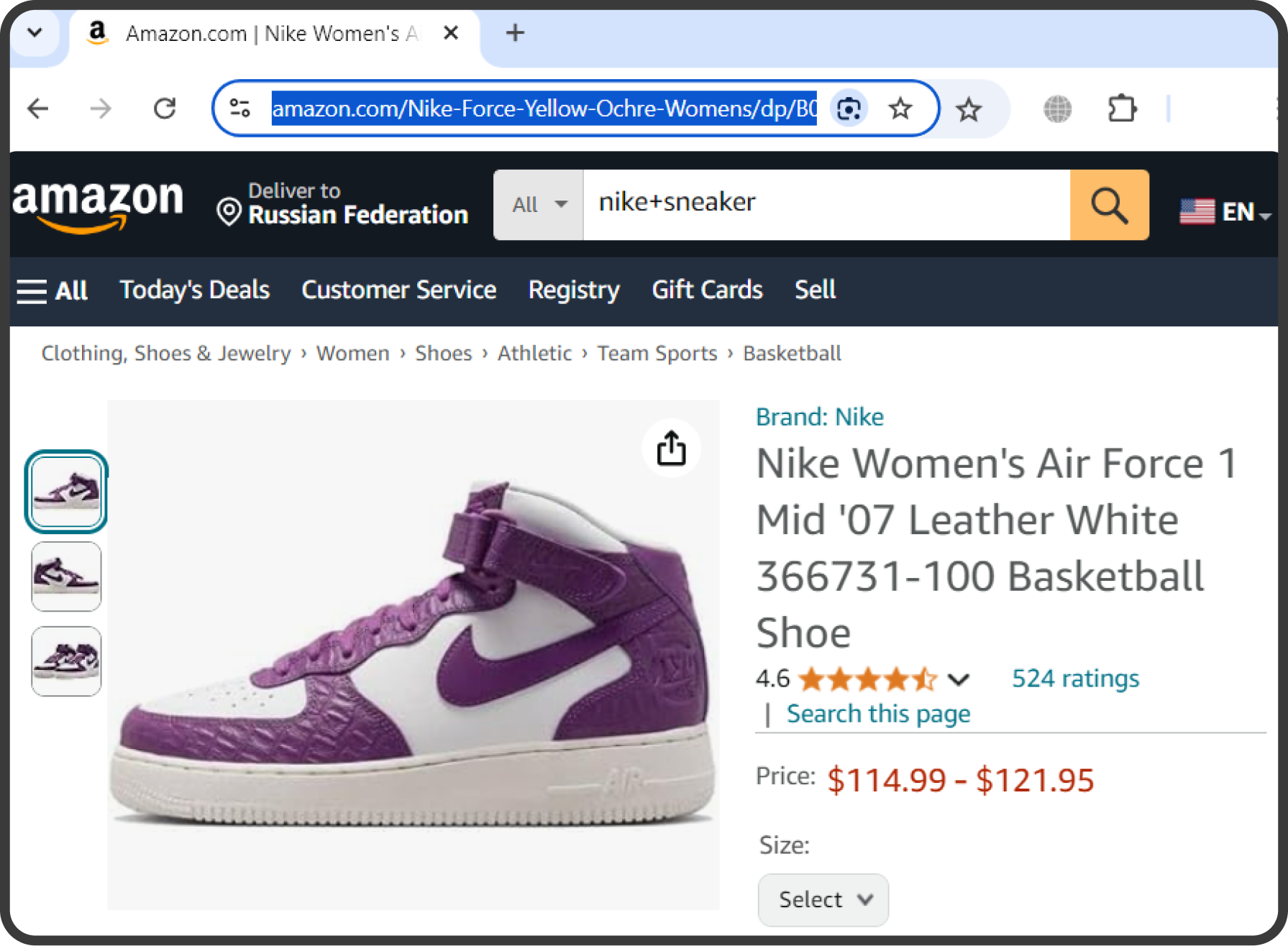Viewport: 1288px width, 946px height.
Task: Expand the Size Select dropdown
Action: 823,899
